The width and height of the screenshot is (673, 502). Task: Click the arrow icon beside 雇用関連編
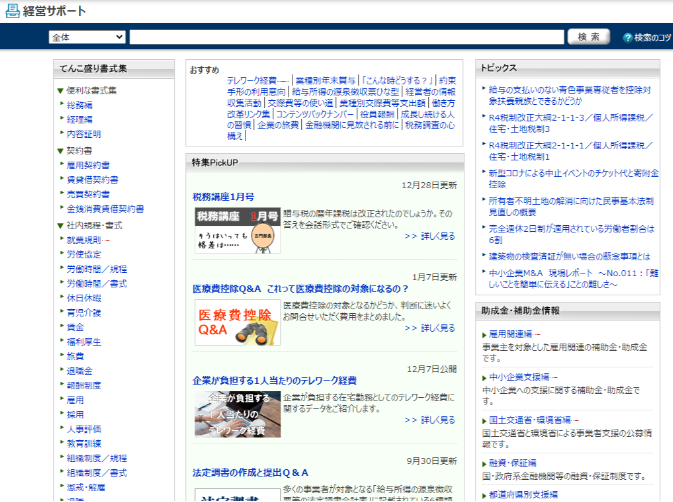point(538,334)
